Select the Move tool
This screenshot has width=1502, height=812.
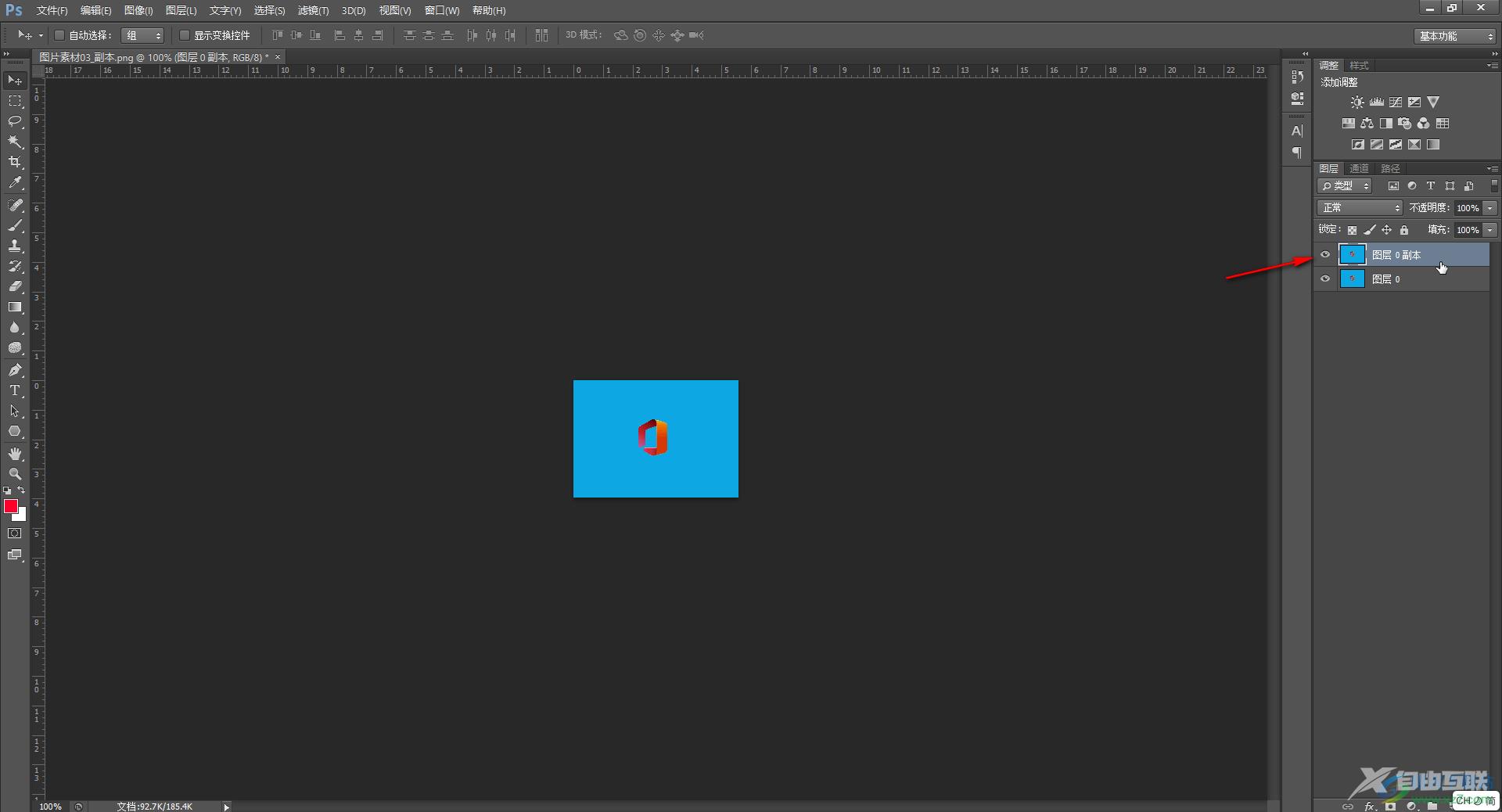point(15,81)
